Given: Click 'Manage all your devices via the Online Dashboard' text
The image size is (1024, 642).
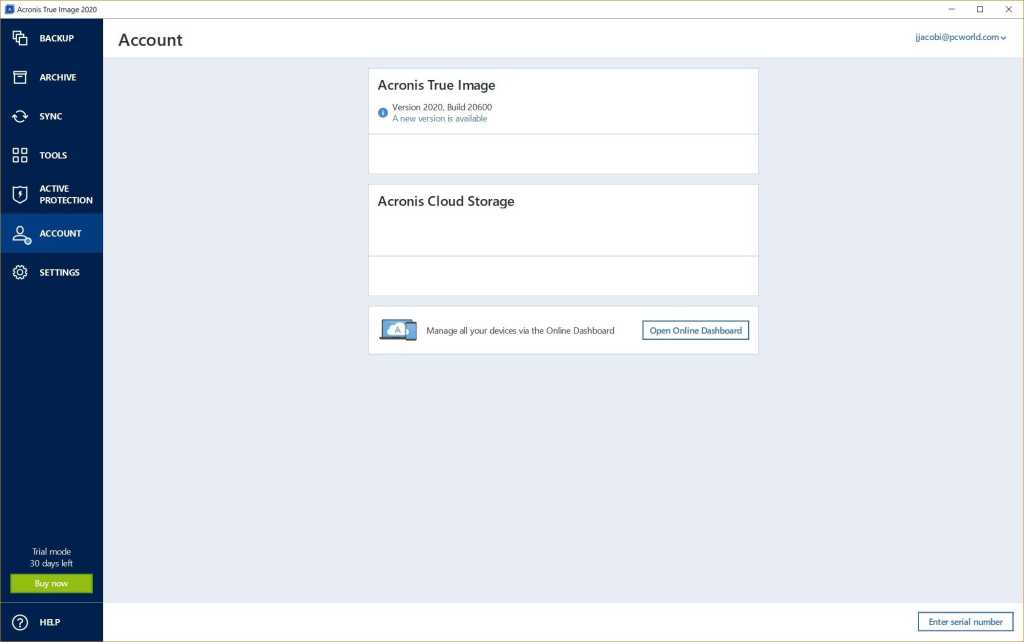Looking at the screenshot, I should 520,330.
